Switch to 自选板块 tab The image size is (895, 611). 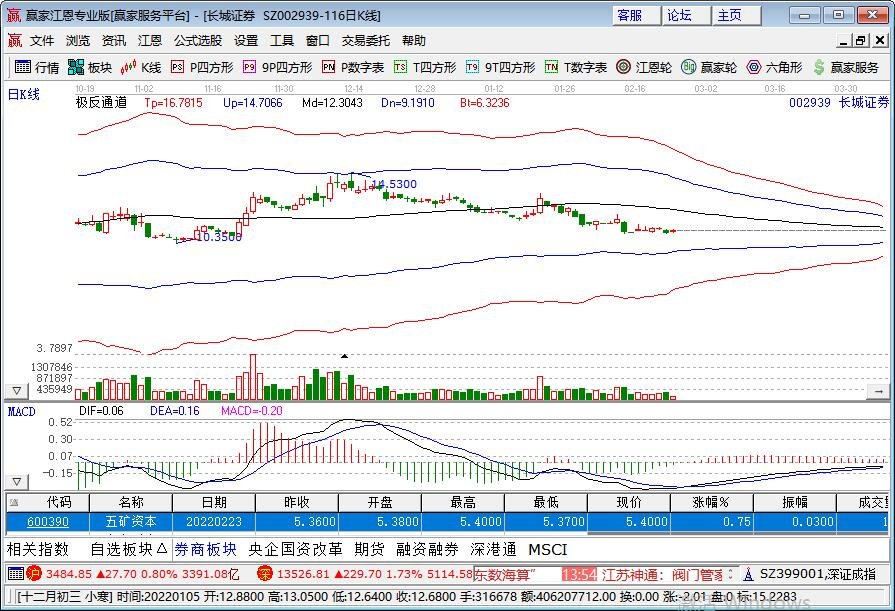128,549
